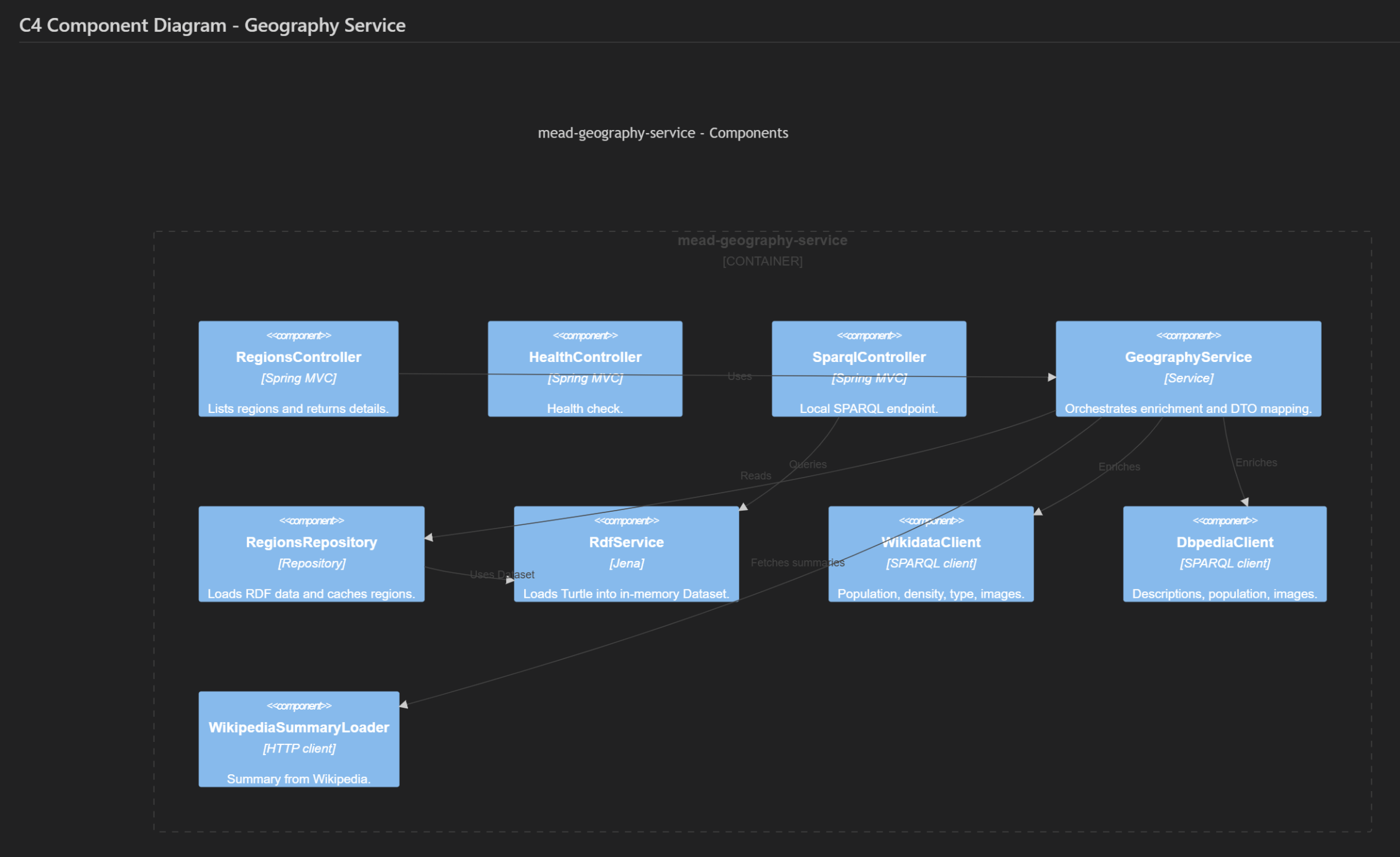The width and height of the screenshot is (1400, 857).
Task: Select the 'Fetches summaries' label
Action: tap(798, 562)
